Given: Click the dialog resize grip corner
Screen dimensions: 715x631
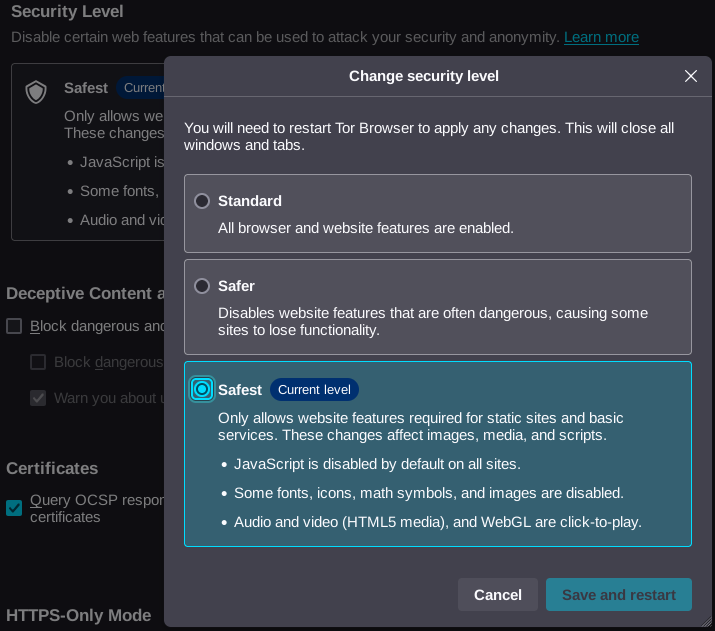Looking at the screenshot, I should pos(706,621).
